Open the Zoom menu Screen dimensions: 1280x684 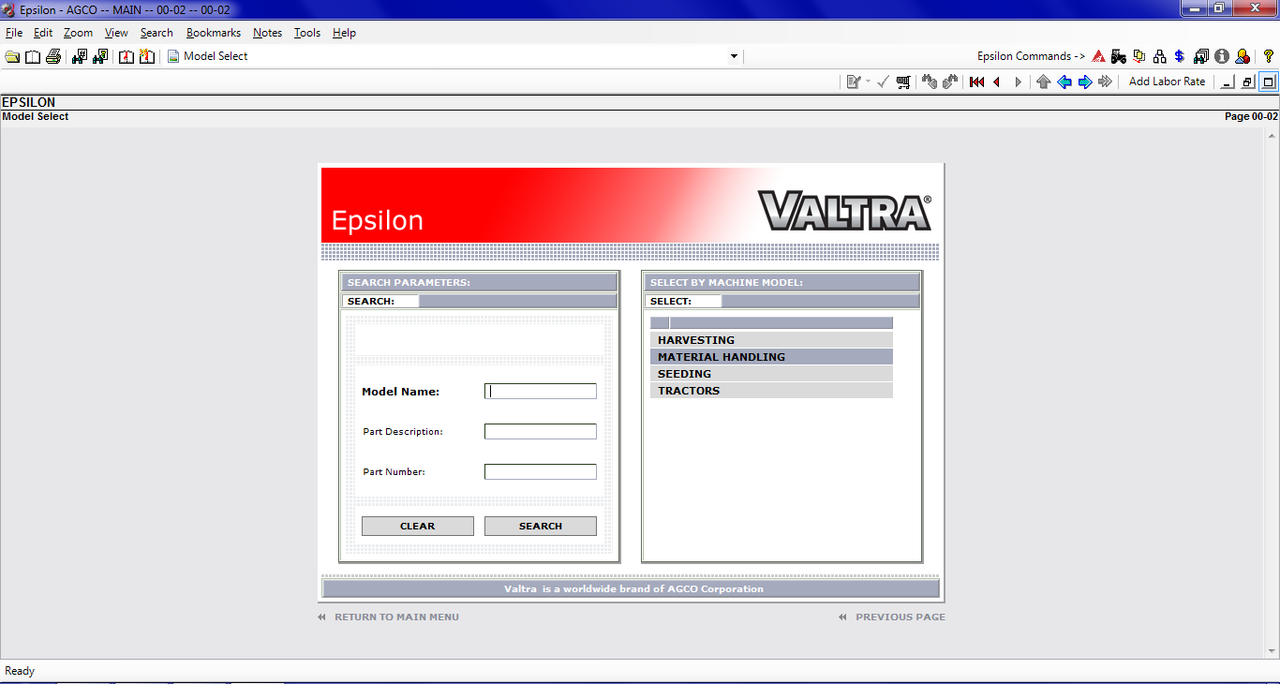(x=78, y=33)
